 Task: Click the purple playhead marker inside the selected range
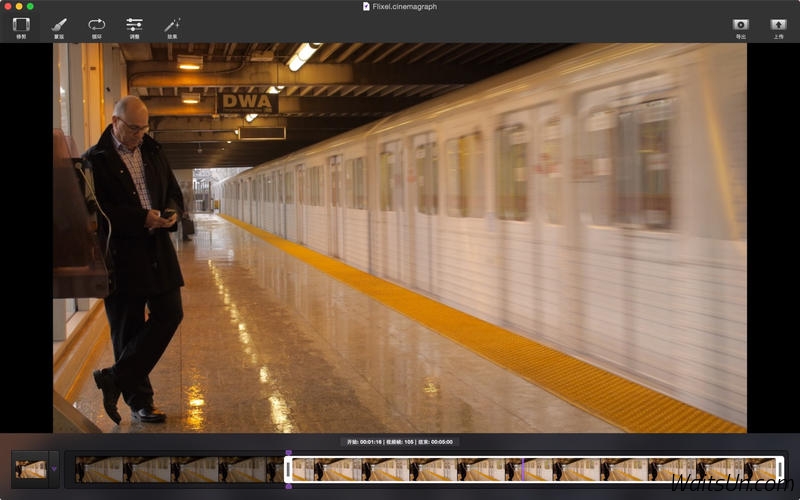522,469
